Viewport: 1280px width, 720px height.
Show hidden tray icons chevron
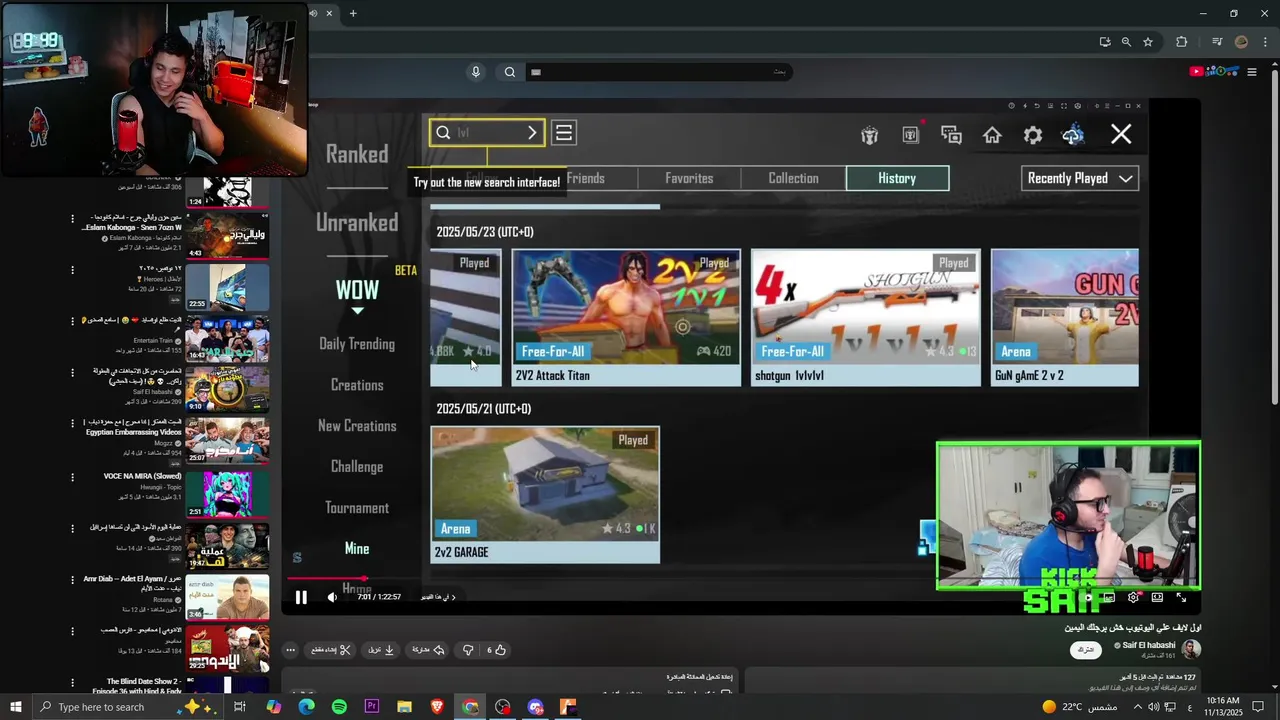(1136, 707)
